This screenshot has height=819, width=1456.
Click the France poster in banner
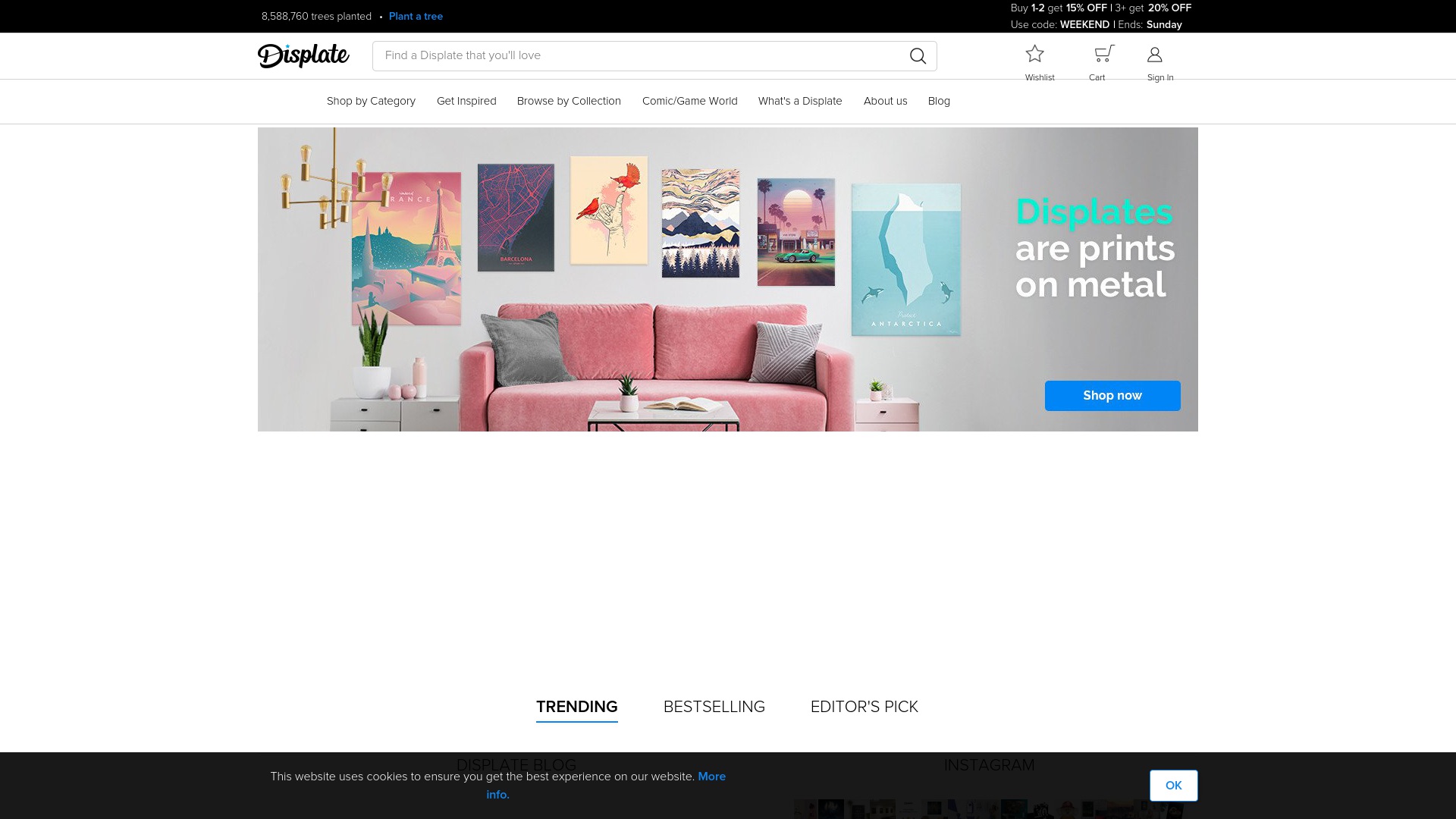tap(406, 249)
